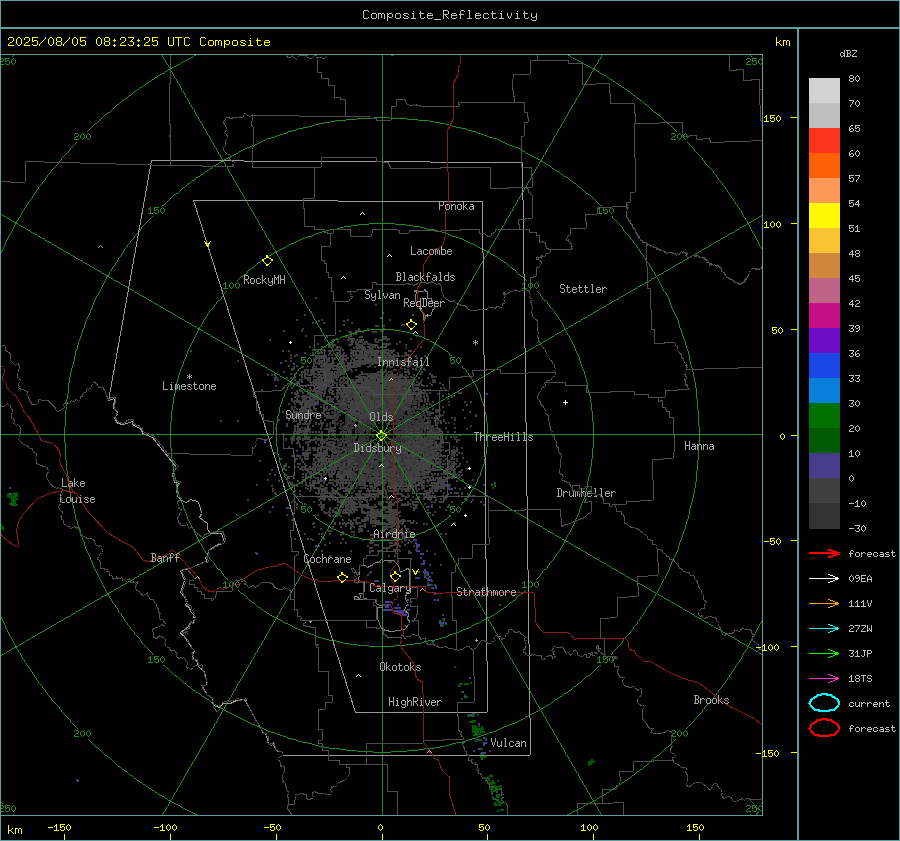Click the Strathmore label

point(486,592)
